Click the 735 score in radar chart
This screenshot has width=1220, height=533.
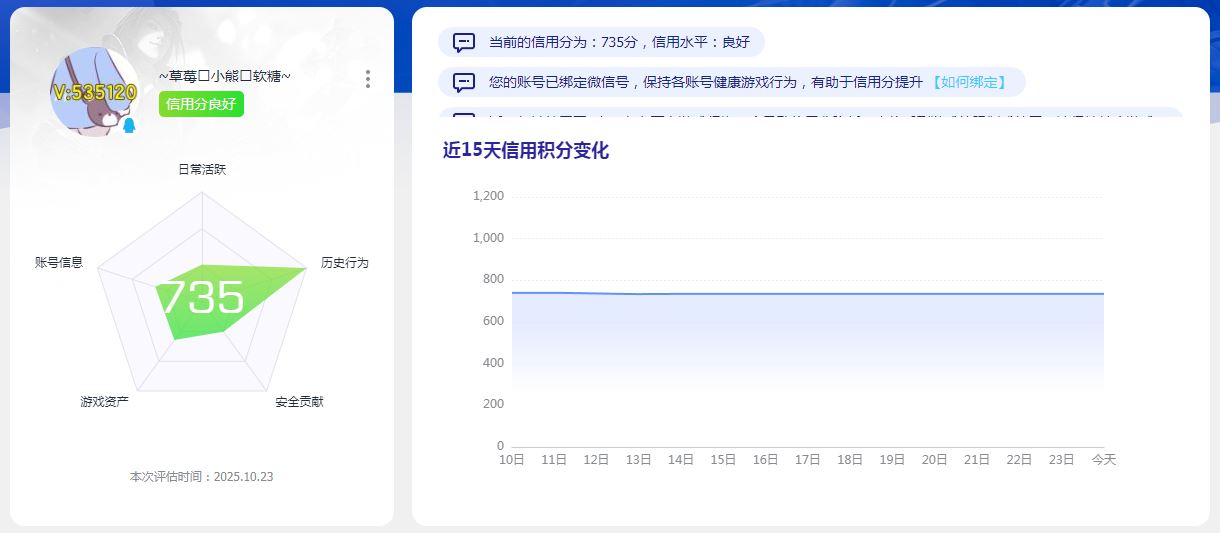click(201, 297)
